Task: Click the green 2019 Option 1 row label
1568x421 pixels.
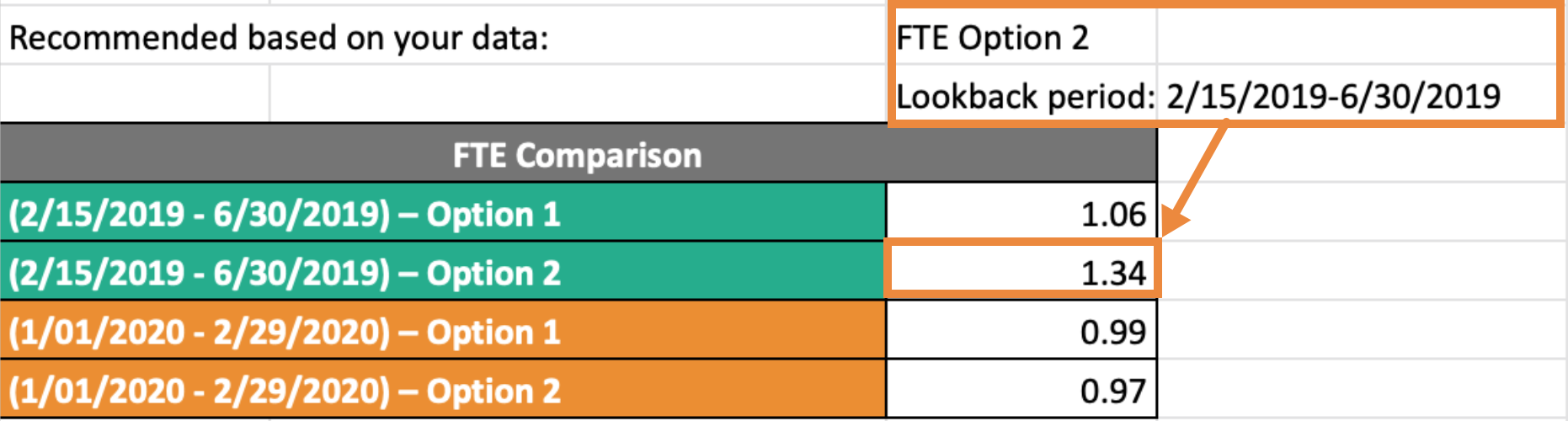Action: point(443,213)
